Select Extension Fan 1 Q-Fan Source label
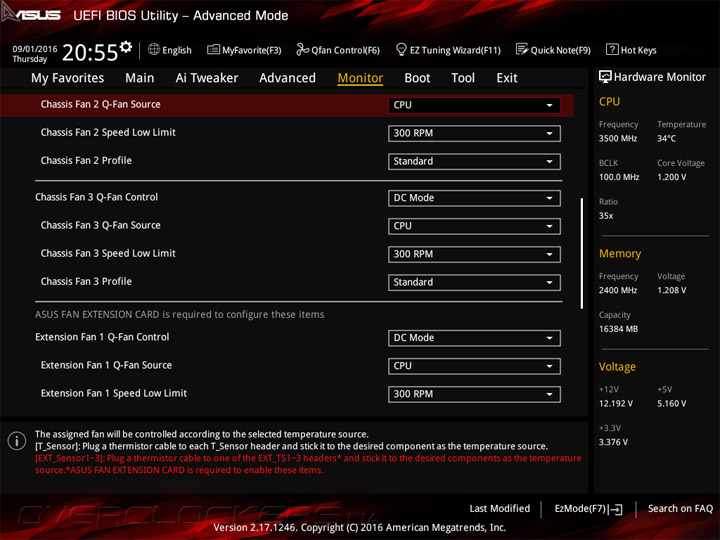Image resolution: width=720 pixels, height=540 pixels. pyautogui.click(x=106, y=365)
